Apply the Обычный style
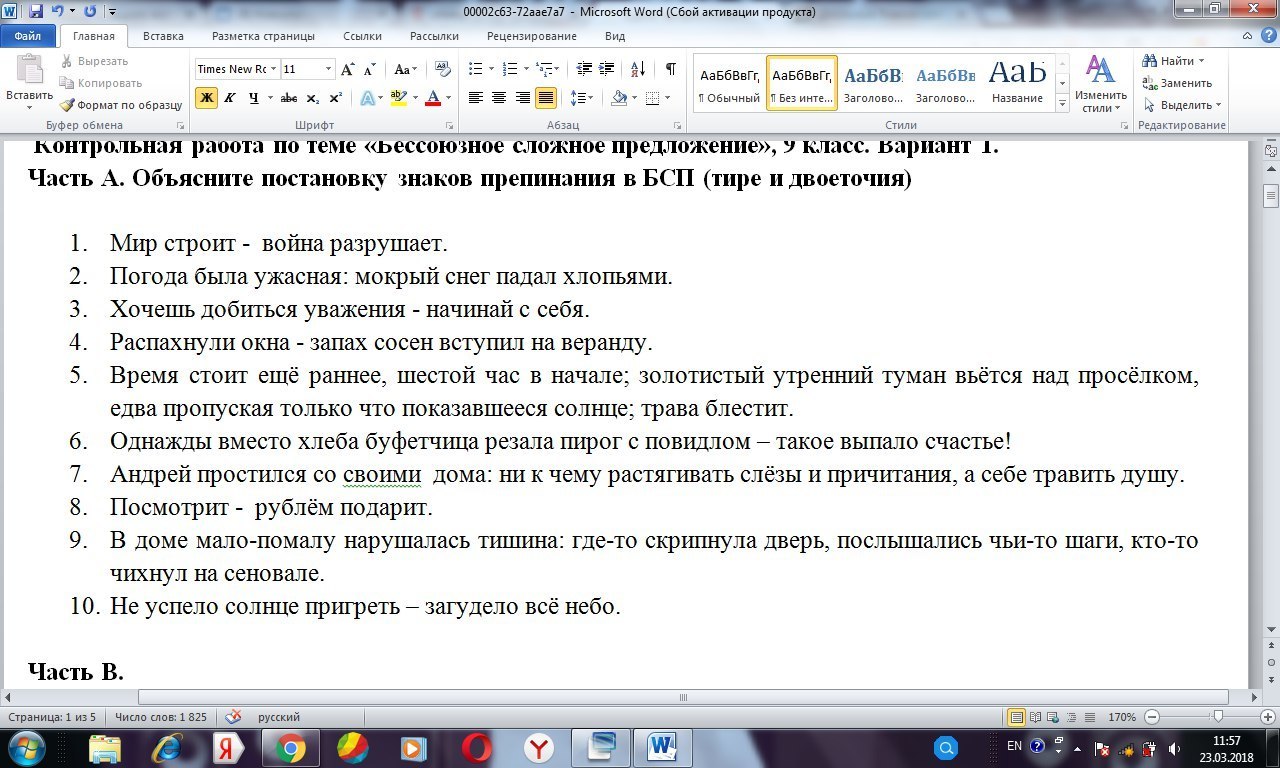 729,82
